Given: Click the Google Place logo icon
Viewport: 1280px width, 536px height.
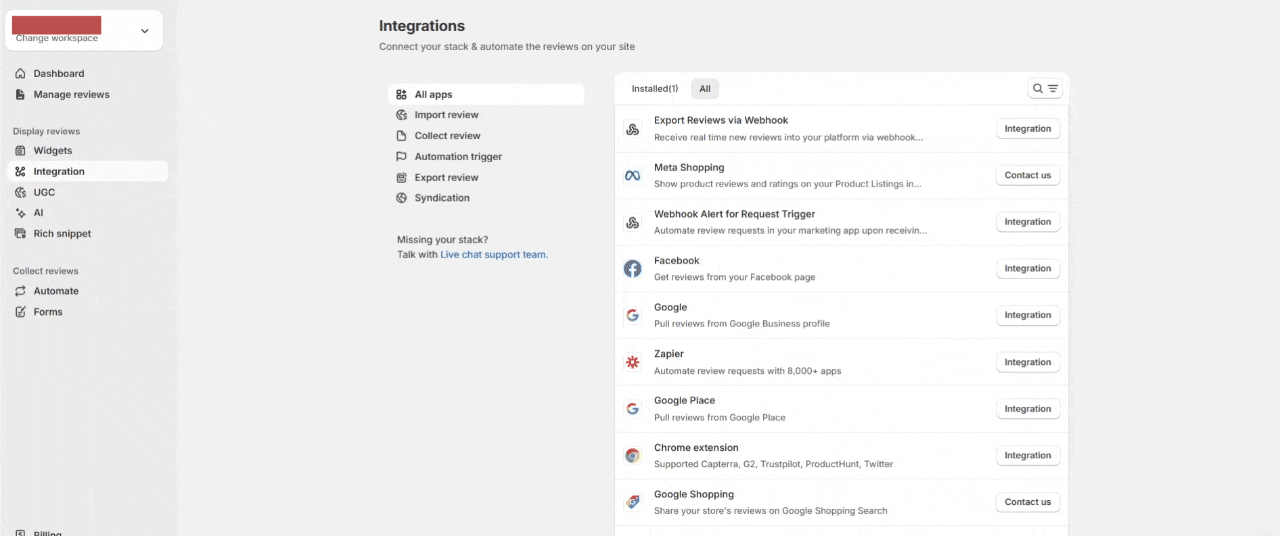Looking at the screenshot, I should point(632,409).
